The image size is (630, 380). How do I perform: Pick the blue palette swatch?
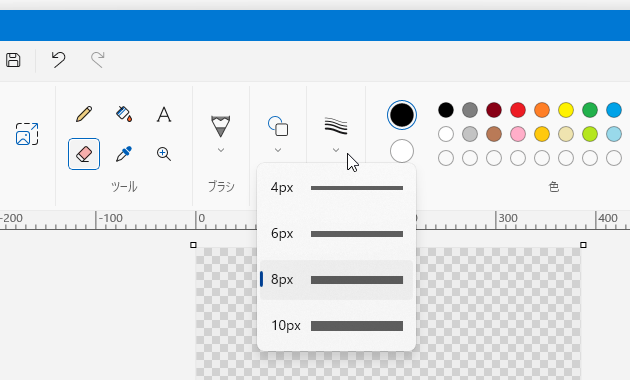(x=614, y=110)
